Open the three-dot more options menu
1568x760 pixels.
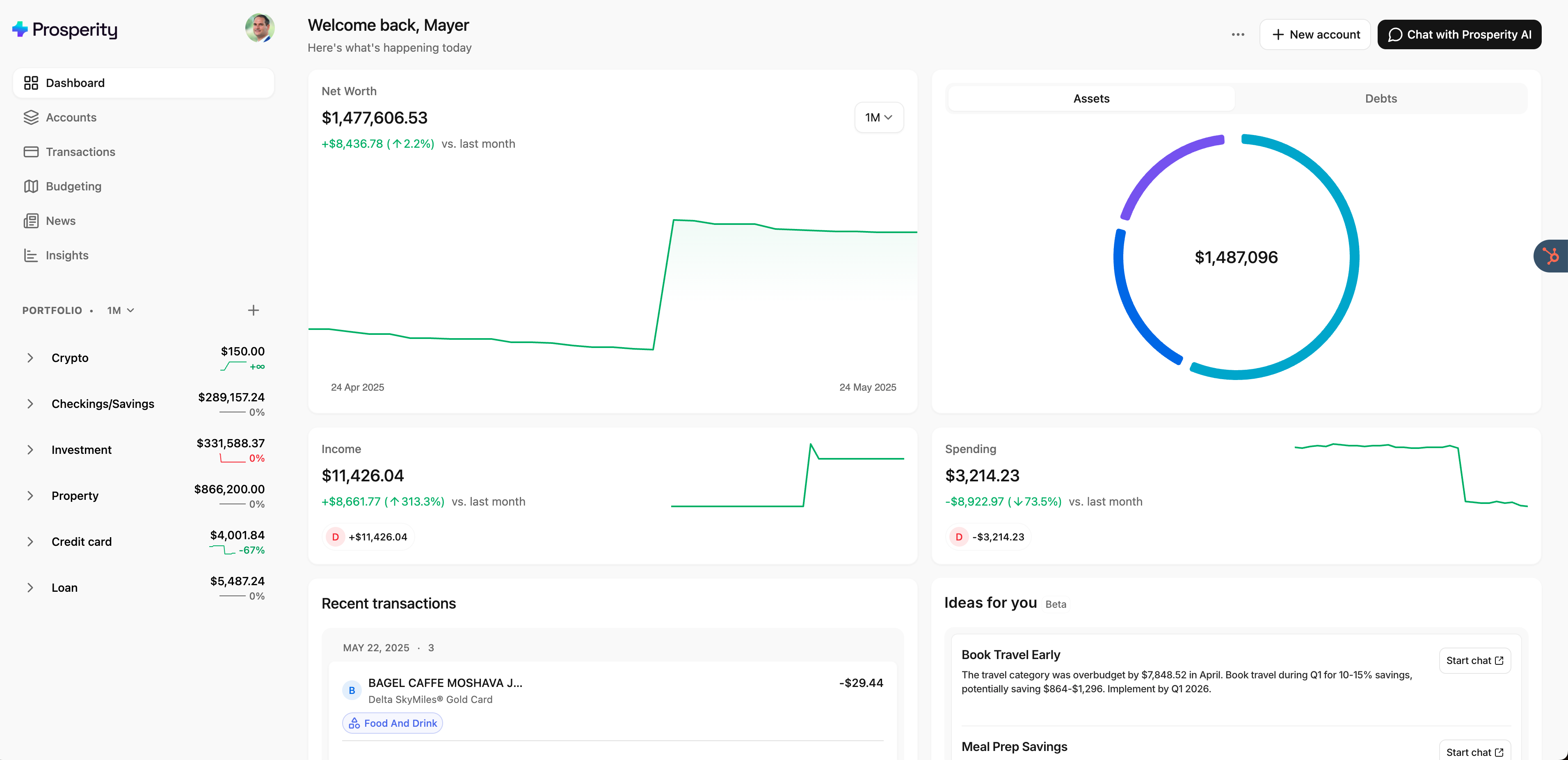(x=1237, y=35)
